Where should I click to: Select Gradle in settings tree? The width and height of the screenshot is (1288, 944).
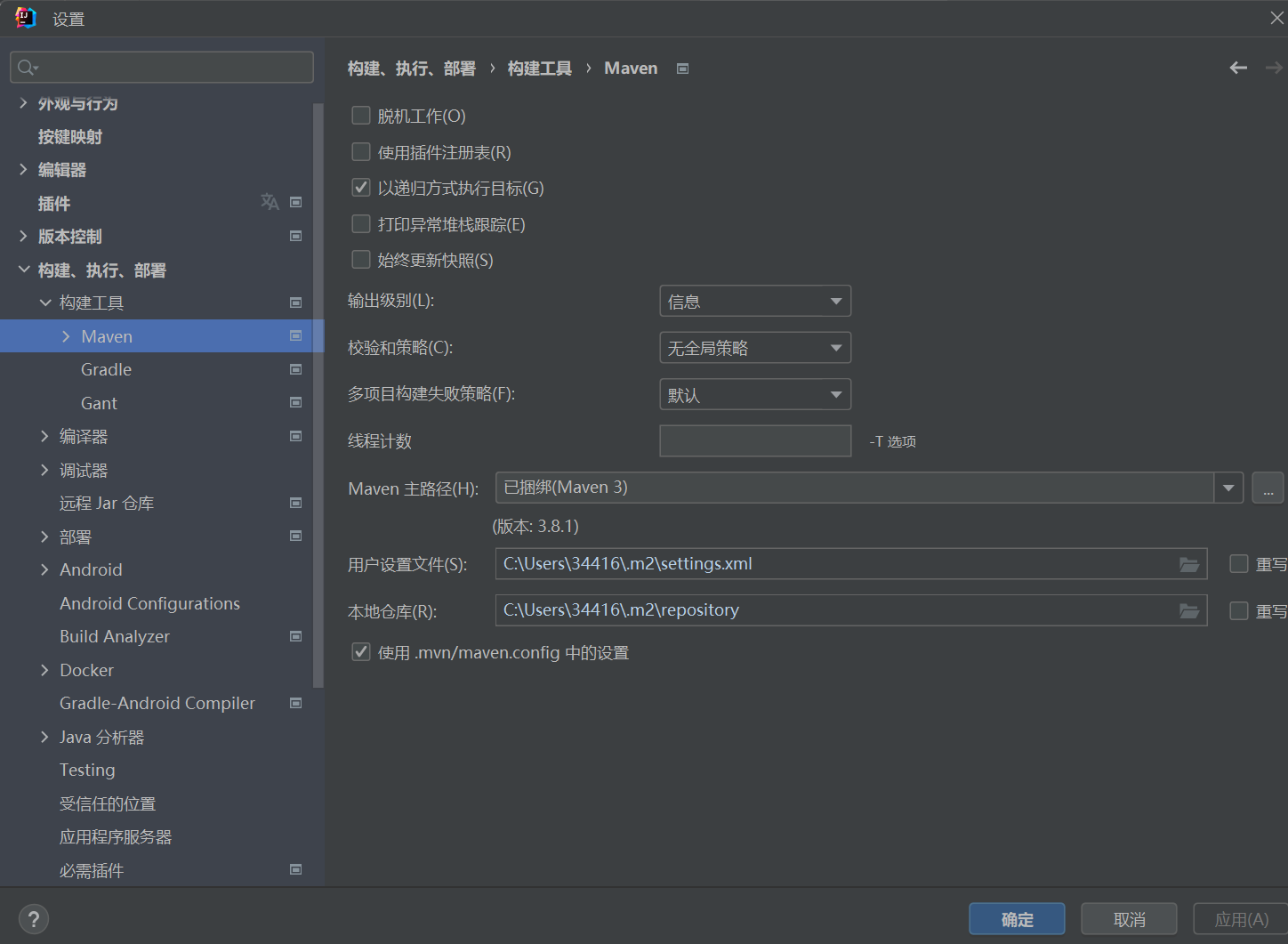click(106, 369)
